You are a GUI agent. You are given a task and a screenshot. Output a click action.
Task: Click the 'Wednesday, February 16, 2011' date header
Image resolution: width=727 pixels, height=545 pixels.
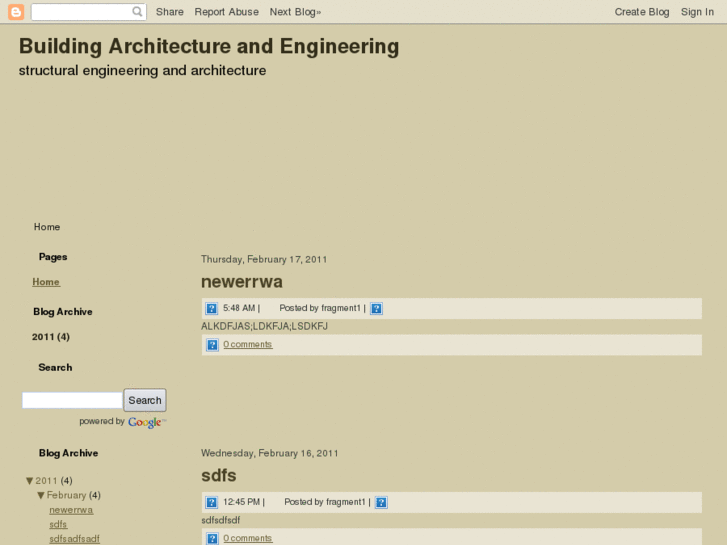269,453
